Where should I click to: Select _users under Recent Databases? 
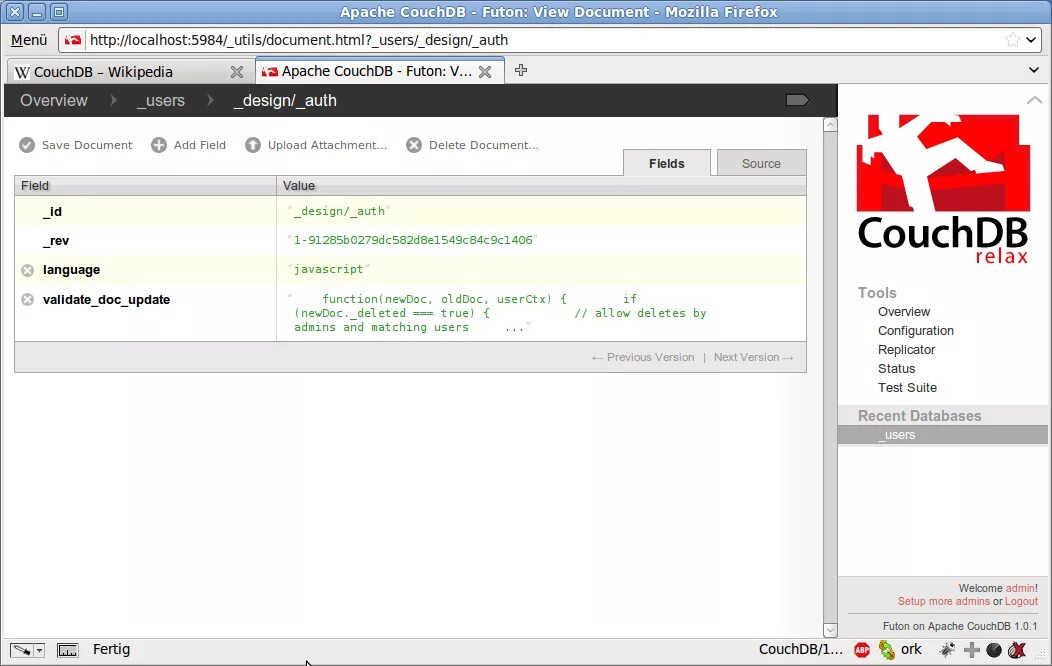943,435
